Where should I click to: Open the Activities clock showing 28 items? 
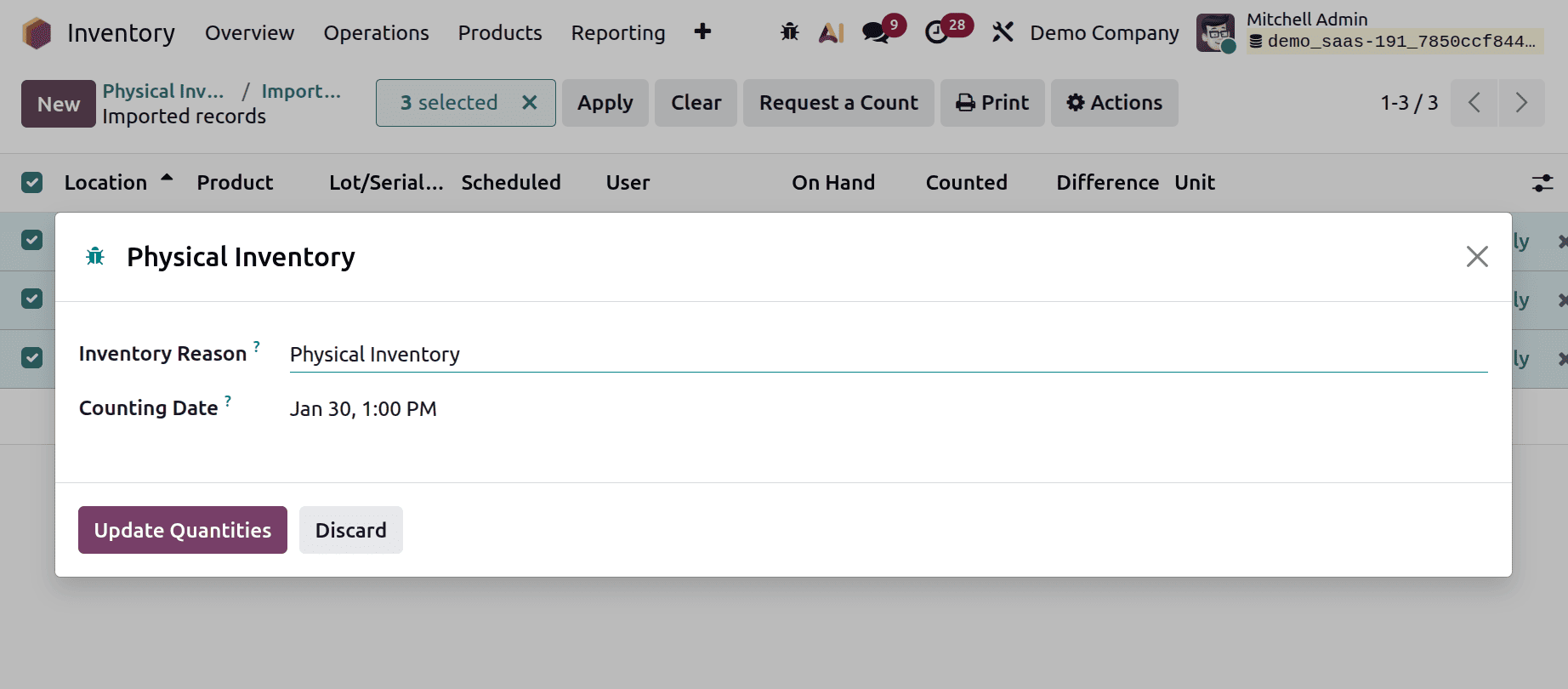[938, 34]
